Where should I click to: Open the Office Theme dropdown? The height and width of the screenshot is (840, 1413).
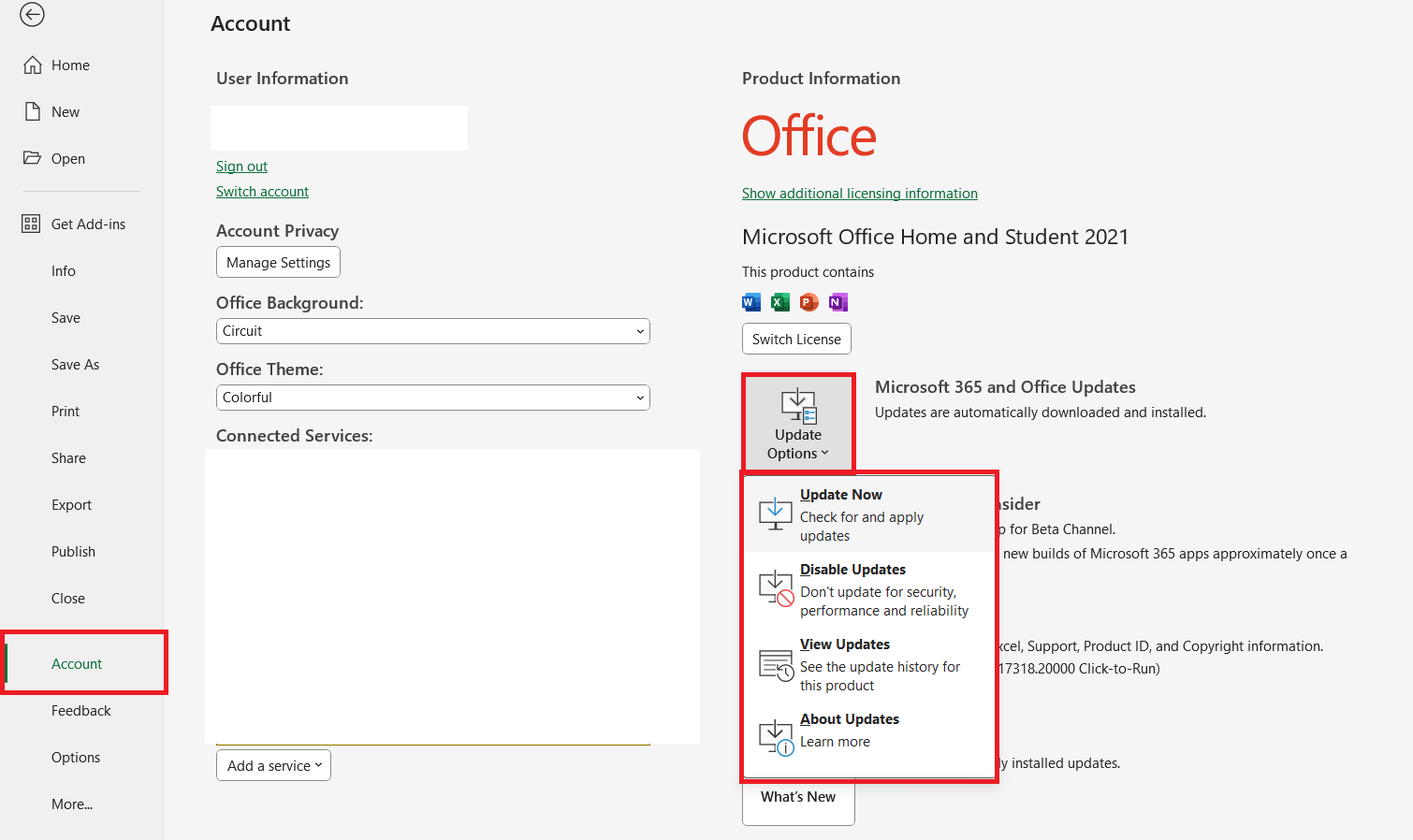click(x=432, y=398)
